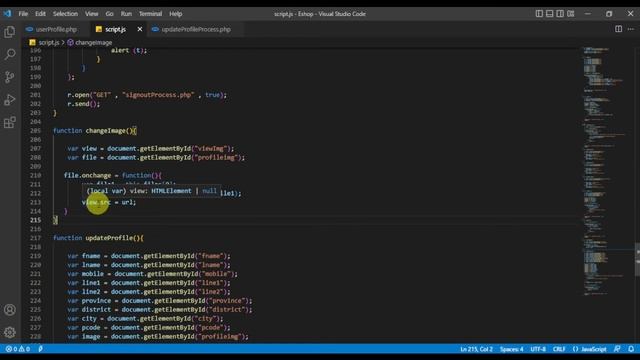Split the editor right
The height and width of the screenshot is (360, 640).
click(x=619, y=29)
